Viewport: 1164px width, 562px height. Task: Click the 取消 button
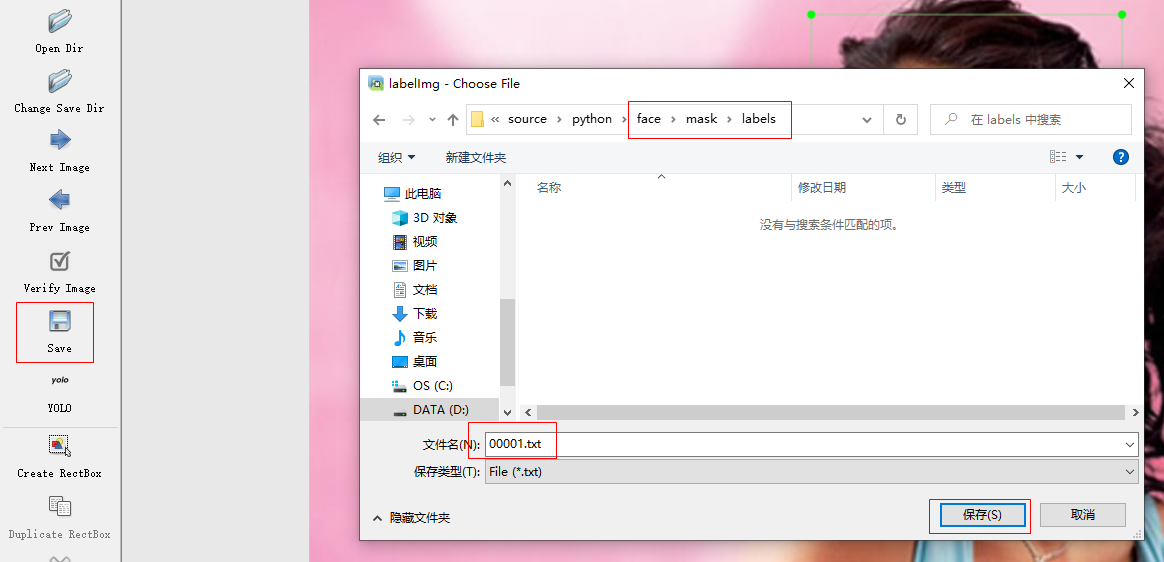coord(1082,514)
